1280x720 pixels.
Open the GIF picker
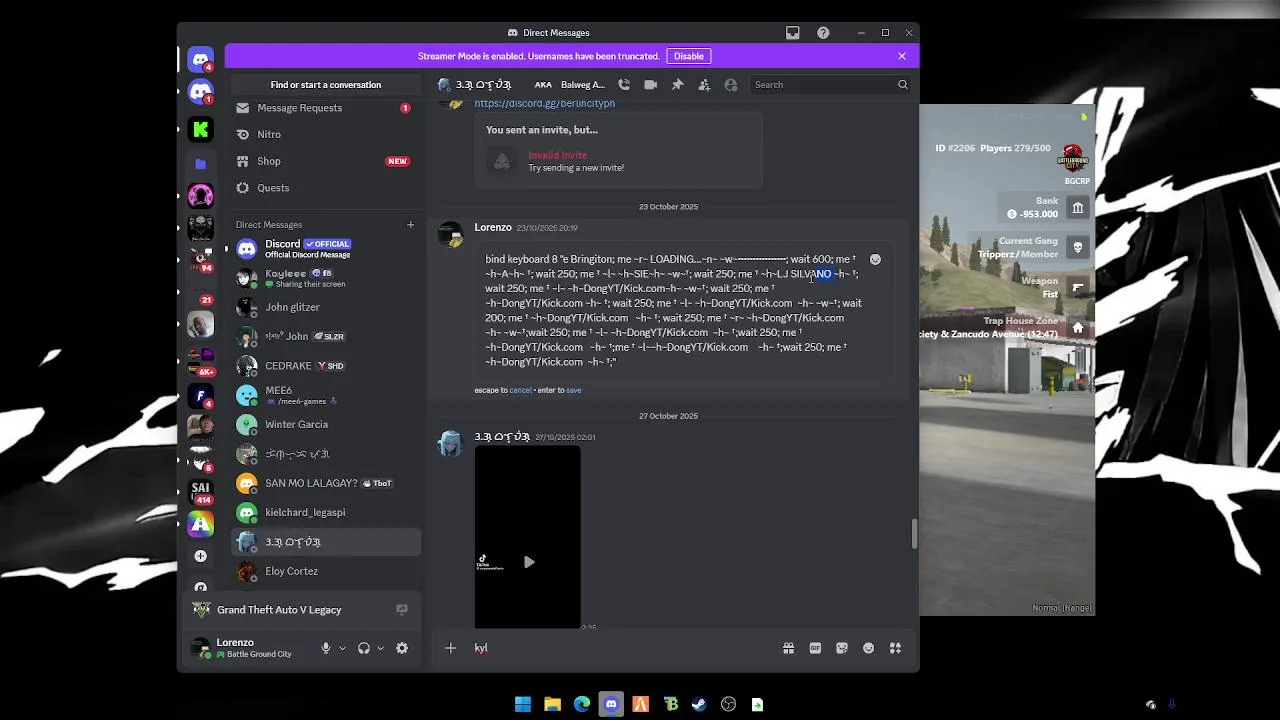tap(815, 648)
